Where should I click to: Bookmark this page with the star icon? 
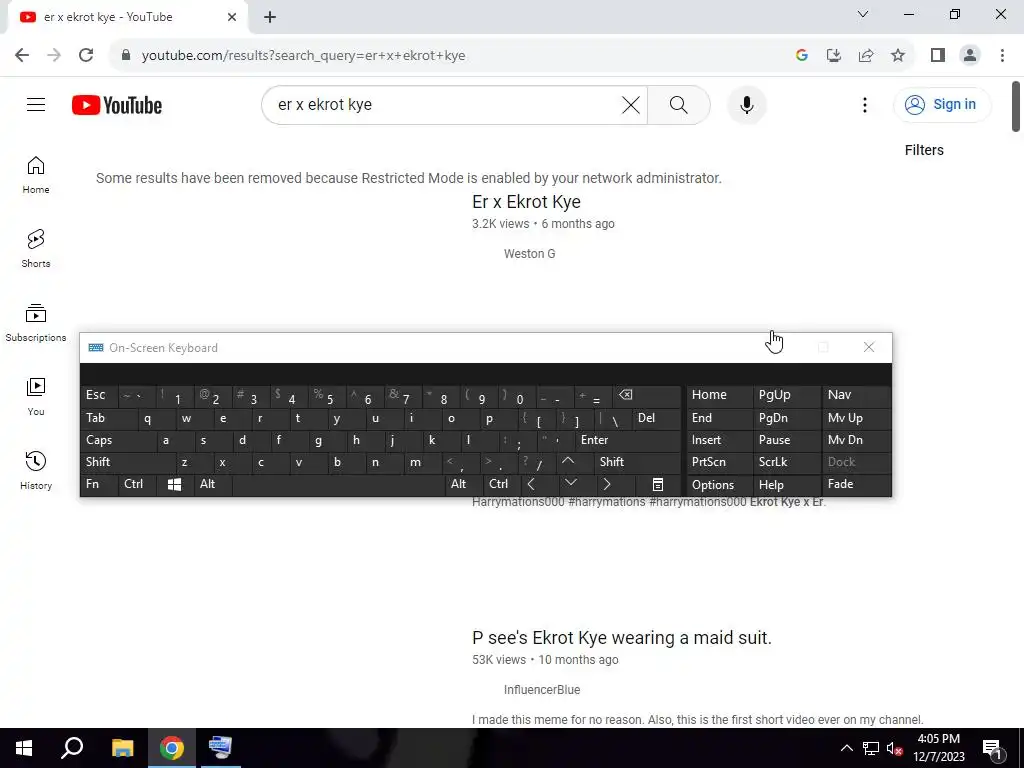tap(898, 55)
